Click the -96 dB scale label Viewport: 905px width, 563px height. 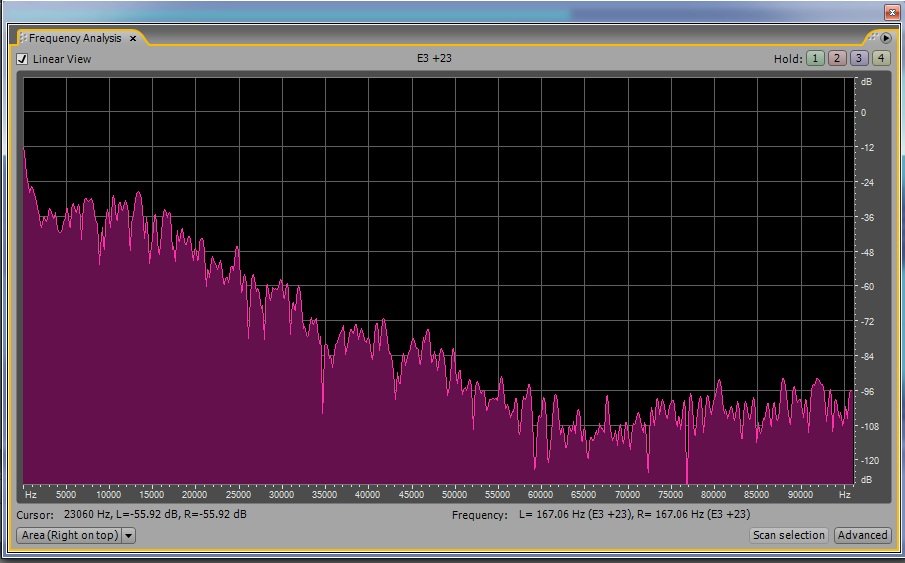point(867,392)
